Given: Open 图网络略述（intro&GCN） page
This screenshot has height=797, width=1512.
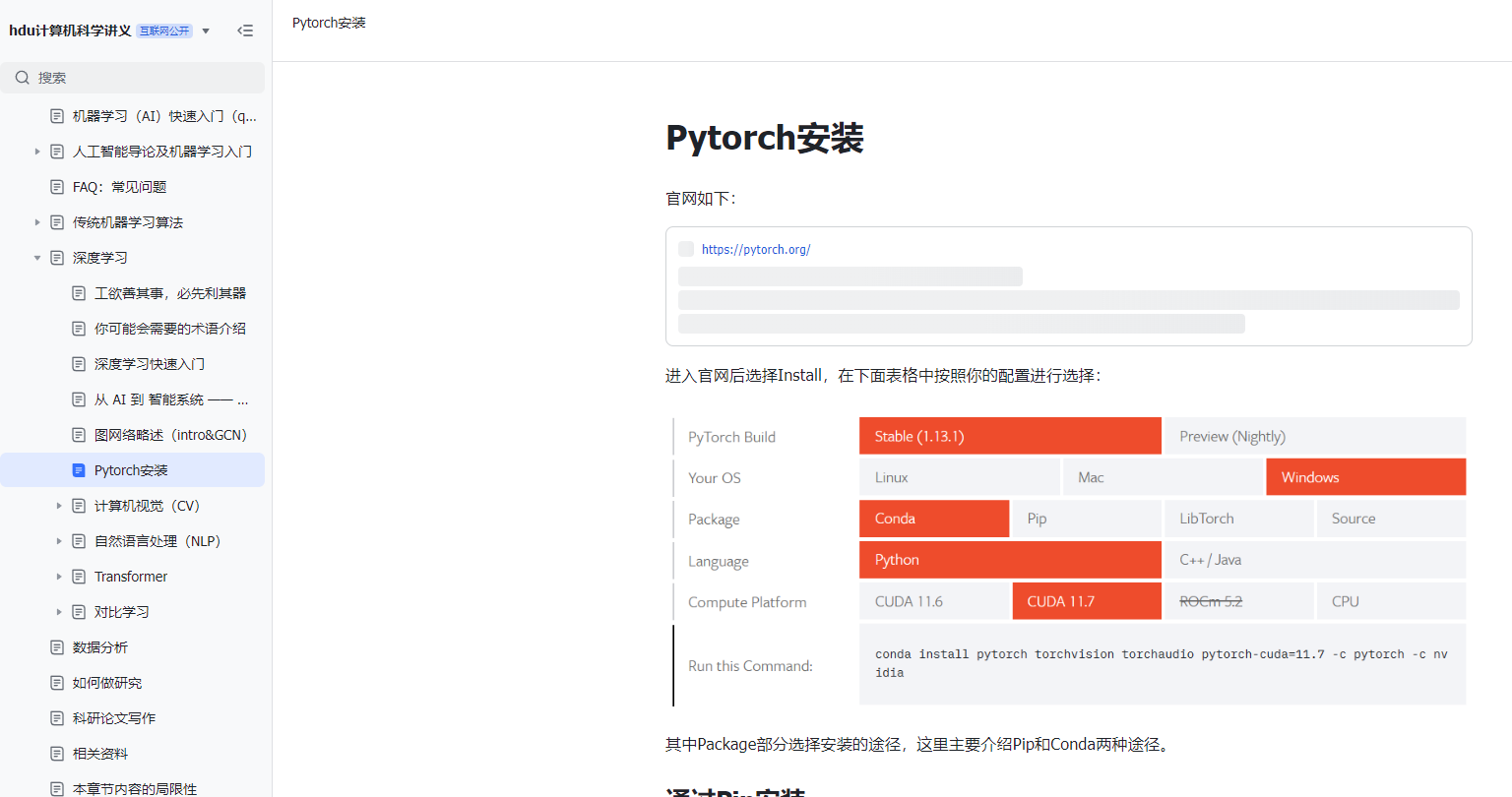Looking at the screenshot, I should point(170,435).
